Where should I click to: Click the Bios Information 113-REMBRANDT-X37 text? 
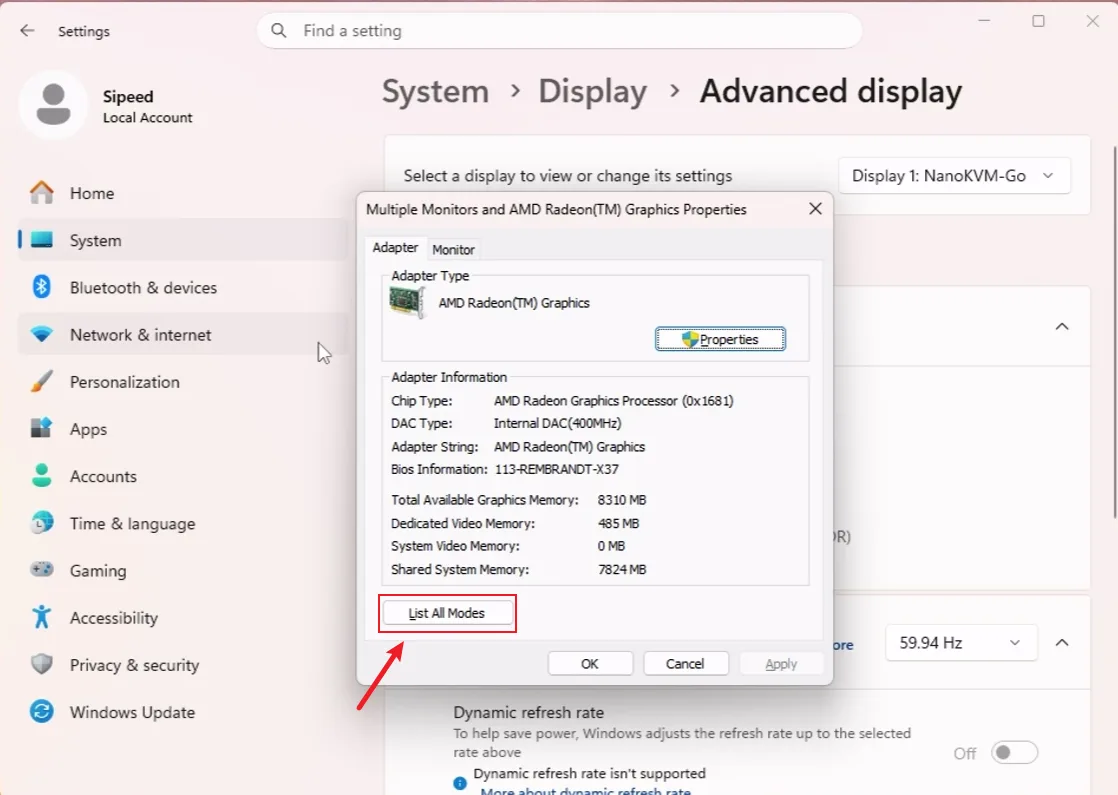(x=557, y=469)
